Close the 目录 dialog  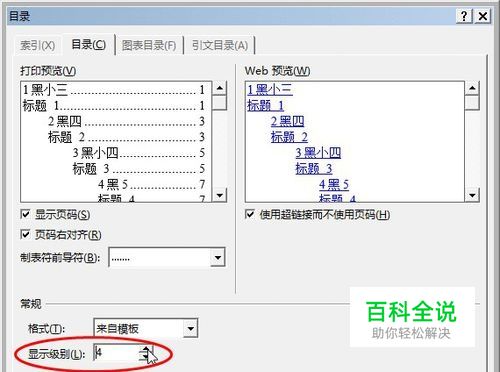pos(483,16)
